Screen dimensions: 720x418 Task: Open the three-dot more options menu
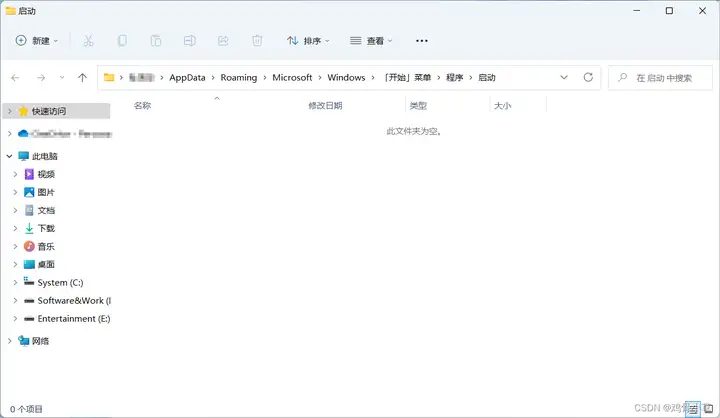click(422, 41)
